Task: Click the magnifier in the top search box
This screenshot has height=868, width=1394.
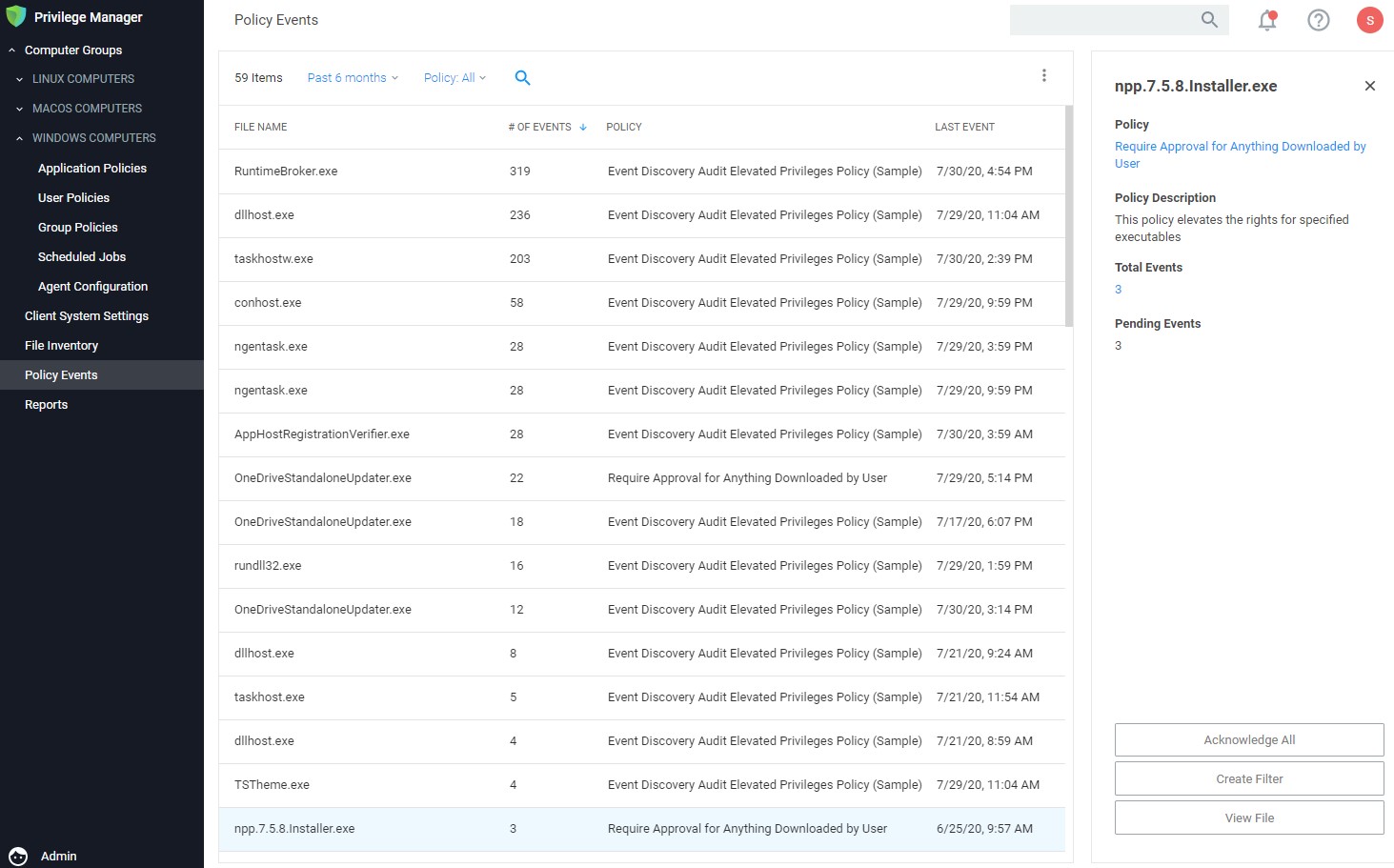Action: (1209, 19)
